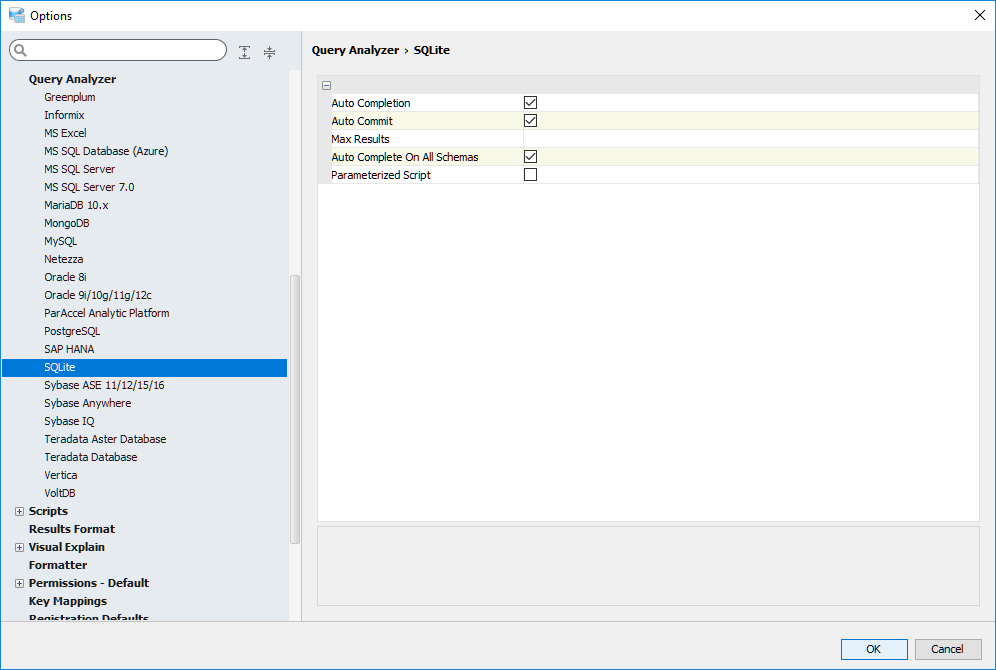Click the Cancel button
The image size is (996, 670).
947,649
